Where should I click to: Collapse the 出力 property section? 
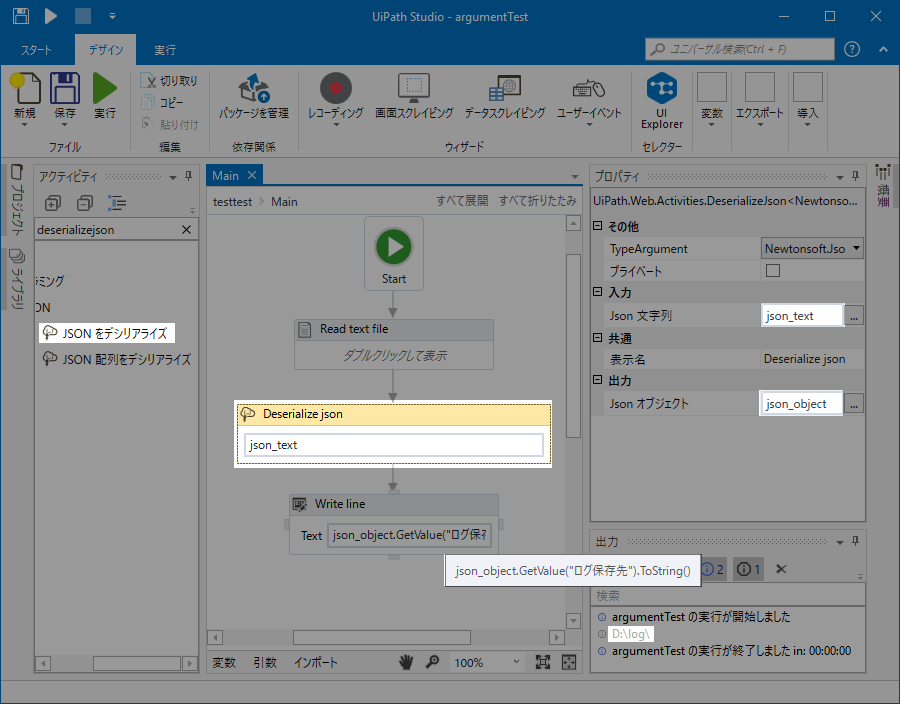pos(598,379)
